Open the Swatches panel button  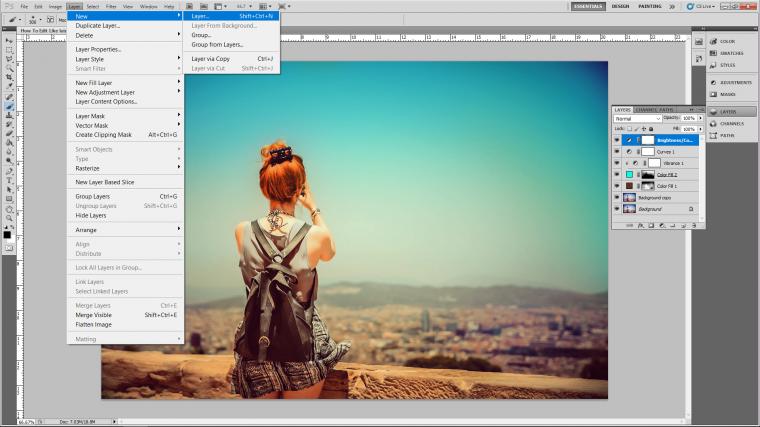pos(731,53)
